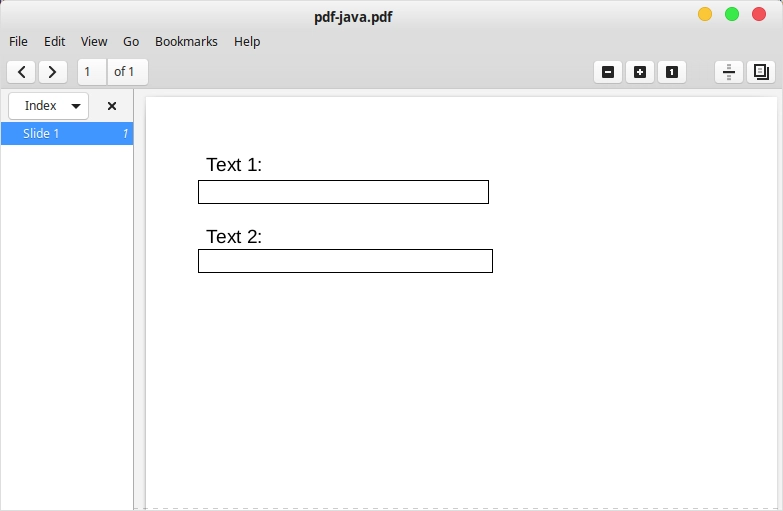Go to the previous page arrow
The width and height of the screenshot is (783, 511).
tap(22, 72)
